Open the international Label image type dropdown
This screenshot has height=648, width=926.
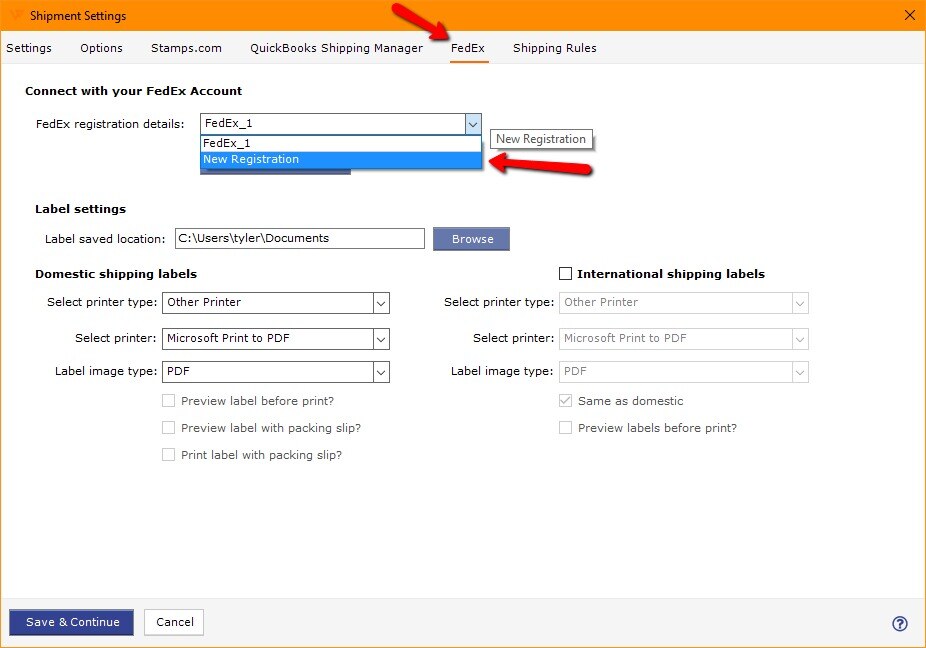[x=800, y=372]
